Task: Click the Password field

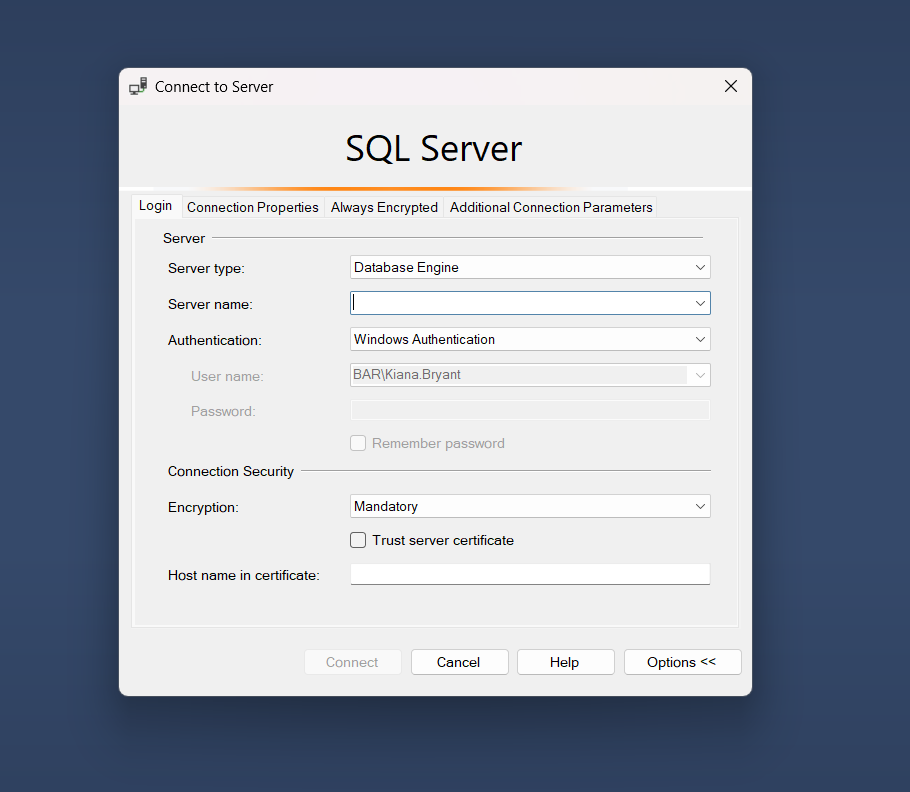Action: click(x=530, y=410)
